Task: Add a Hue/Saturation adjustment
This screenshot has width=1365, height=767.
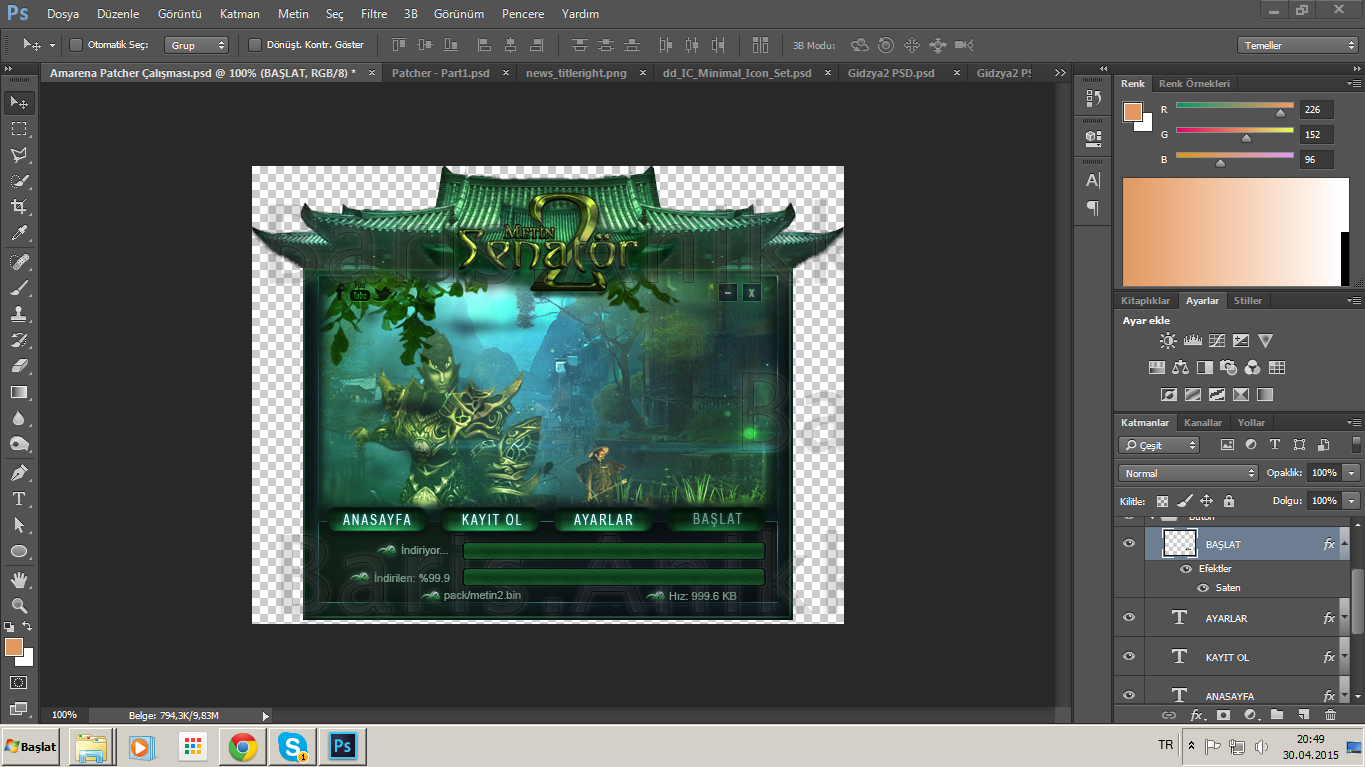Action: pos(1156,368)
